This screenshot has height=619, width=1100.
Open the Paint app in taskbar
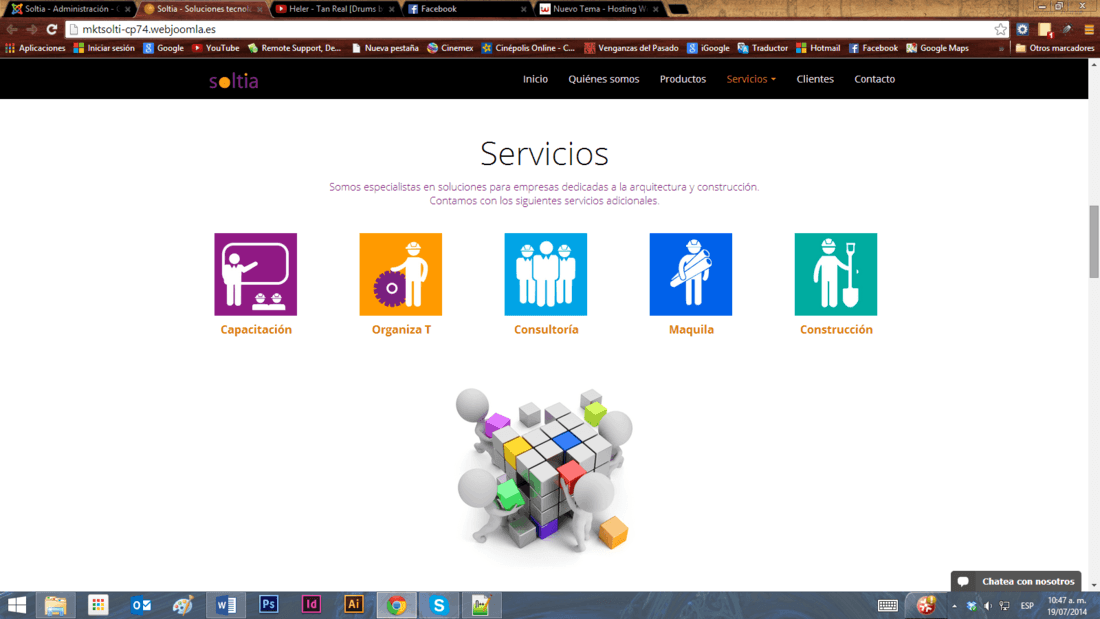pyautogui.click(x=183, y=604)
